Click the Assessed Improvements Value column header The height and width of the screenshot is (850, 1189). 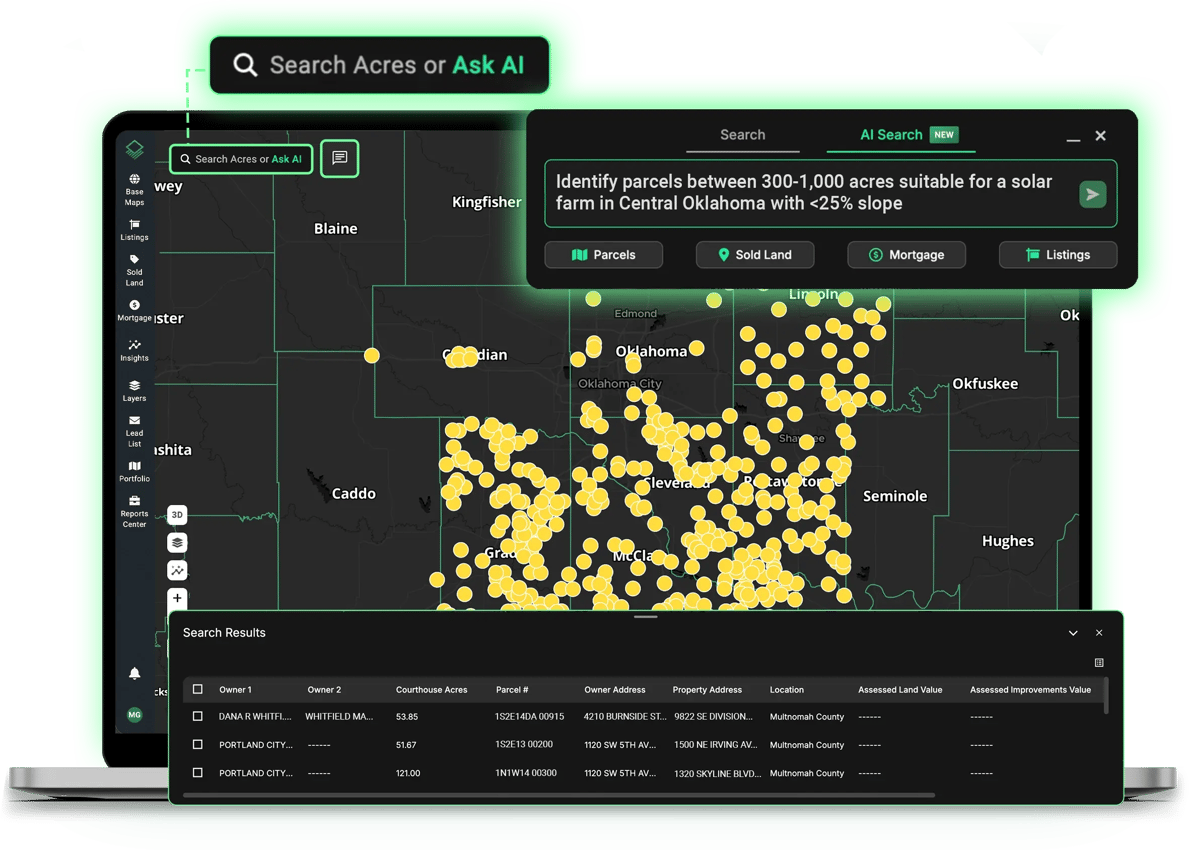(1030, 690)
